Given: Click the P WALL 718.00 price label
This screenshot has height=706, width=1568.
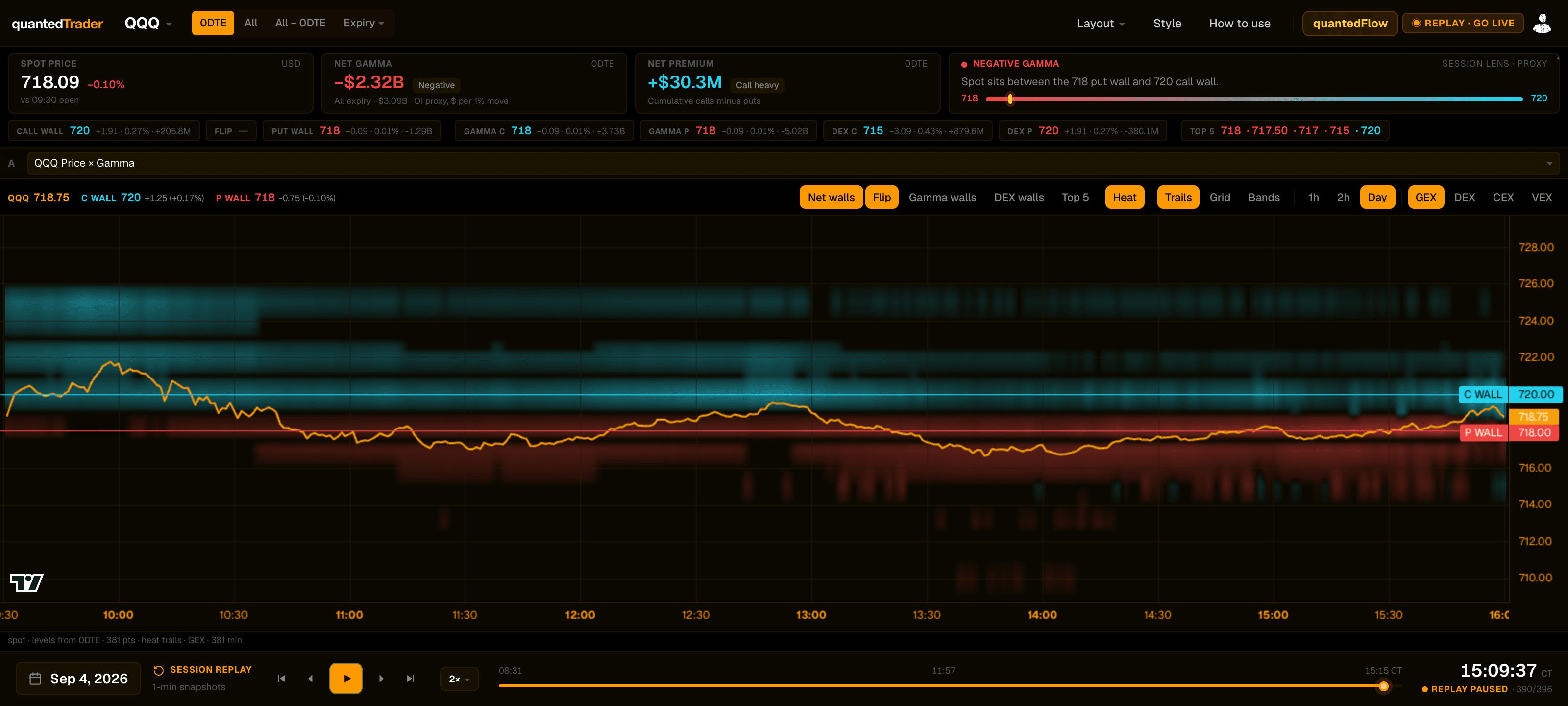Looking at the screenshot, I should point(1510,432).
